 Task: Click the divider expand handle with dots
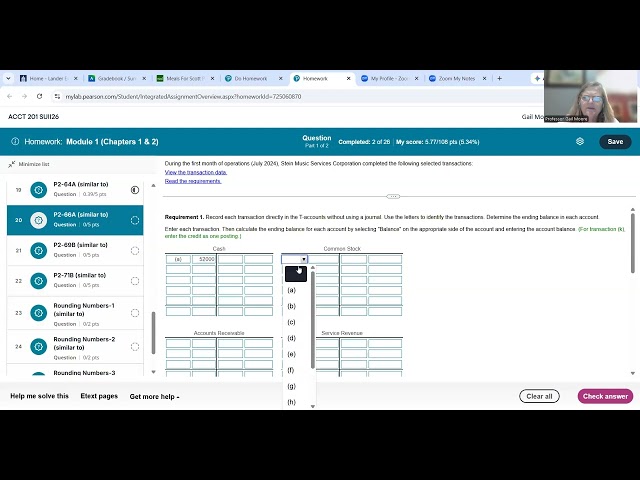pos(393,196)
